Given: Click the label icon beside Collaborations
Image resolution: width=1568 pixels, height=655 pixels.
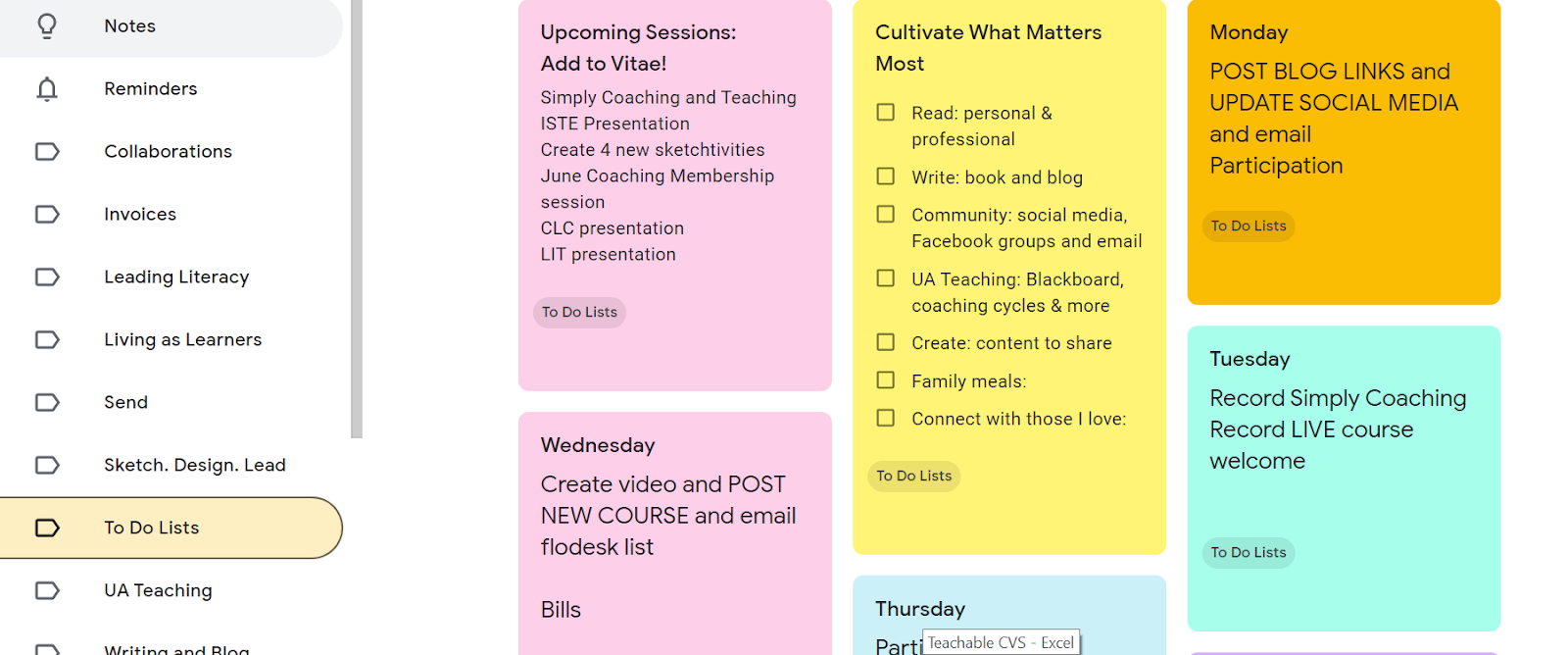Looking at the screenshot, I should pyautogui.click(x=46, y=151).
